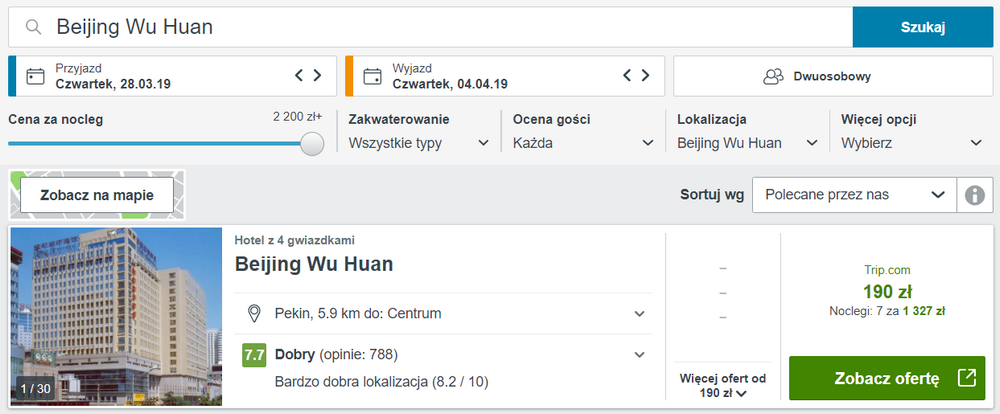Click the price per night slider handle
This screenshot has height=414, width=1000.
point(312,144)
